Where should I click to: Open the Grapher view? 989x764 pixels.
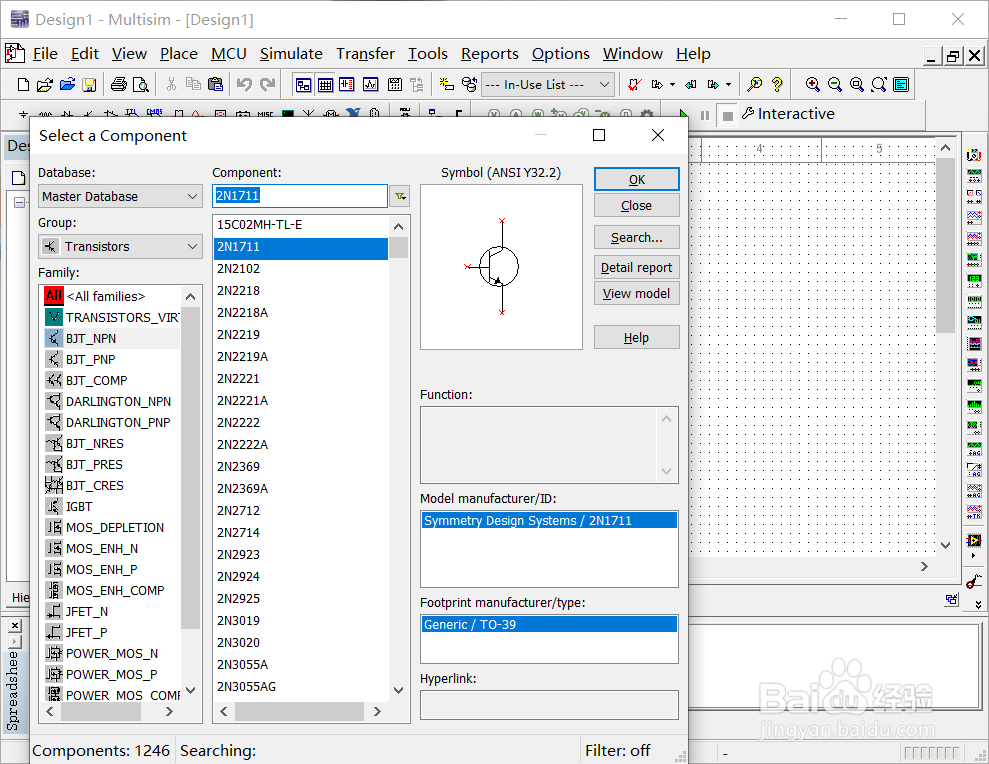(x=370, y=85)
